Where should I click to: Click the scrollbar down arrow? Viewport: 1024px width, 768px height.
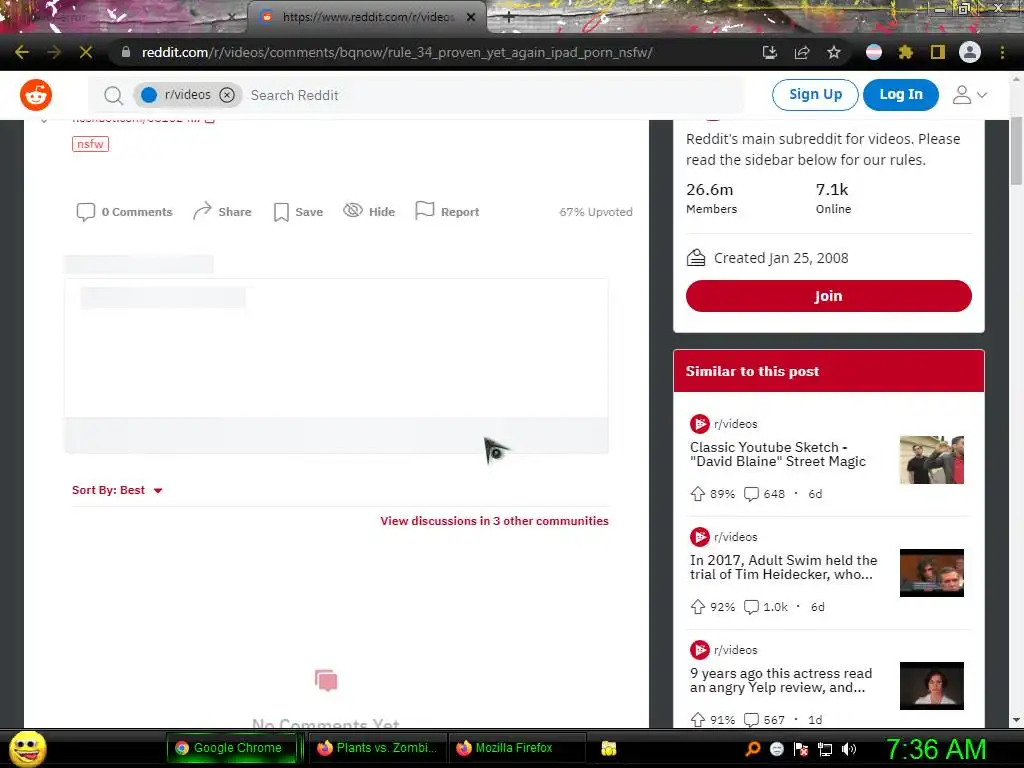1016,720
